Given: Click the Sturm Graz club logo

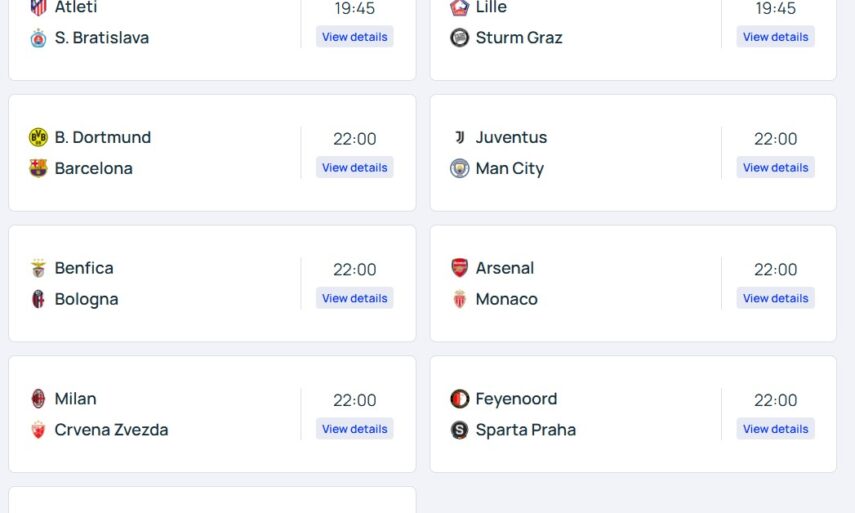Looking at the screenshot, I should pyautogui.click(x=459, y=38).
